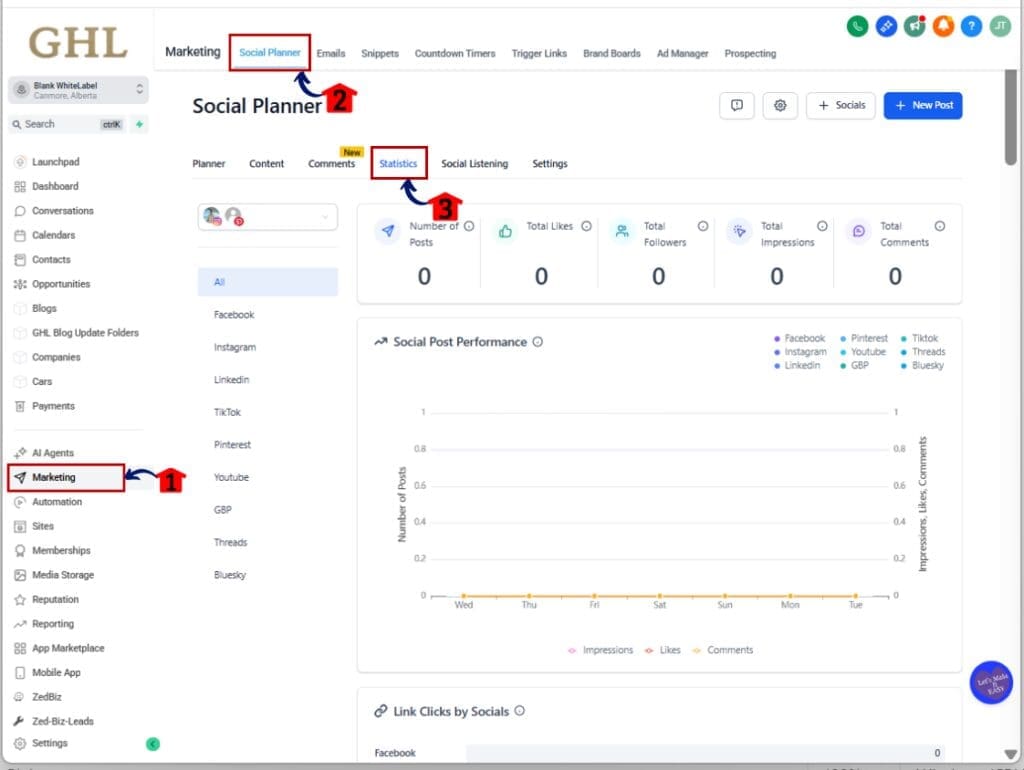The width and height of the screenshot is (1024, 770).
Task: Toggle the feedback icon near Social Planner heading
Action: click(x=737, y=105)
